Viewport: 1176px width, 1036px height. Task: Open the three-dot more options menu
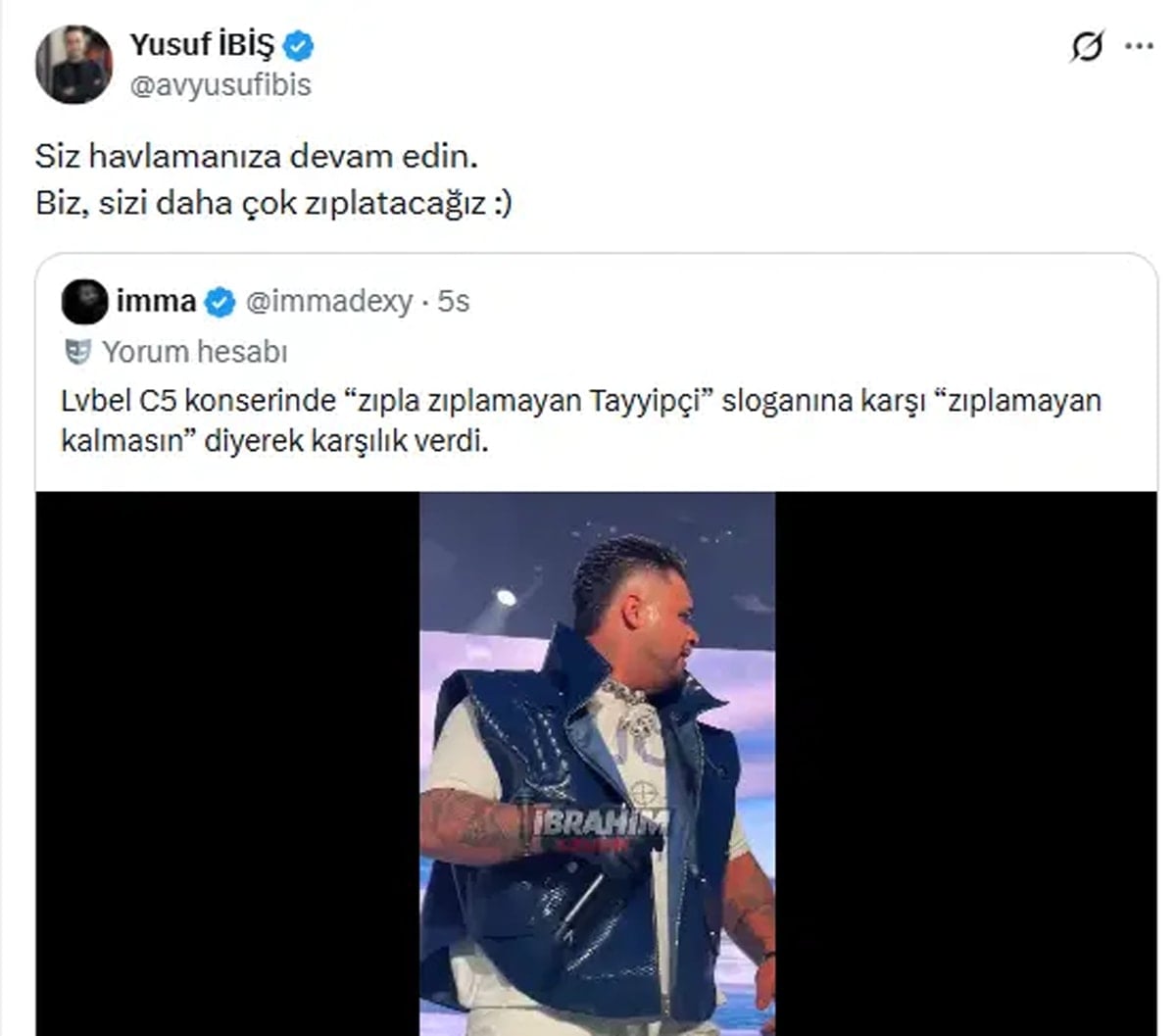[x=1139, y=46]
